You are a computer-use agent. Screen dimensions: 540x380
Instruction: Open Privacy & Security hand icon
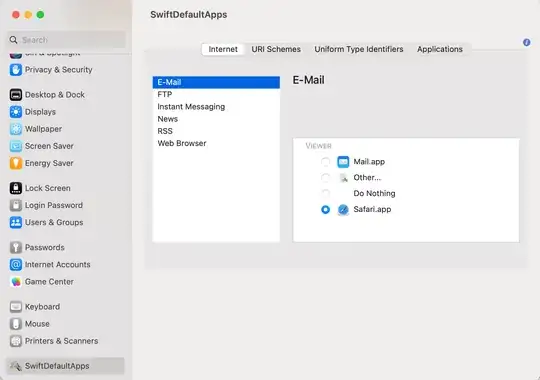coord(16,70)
